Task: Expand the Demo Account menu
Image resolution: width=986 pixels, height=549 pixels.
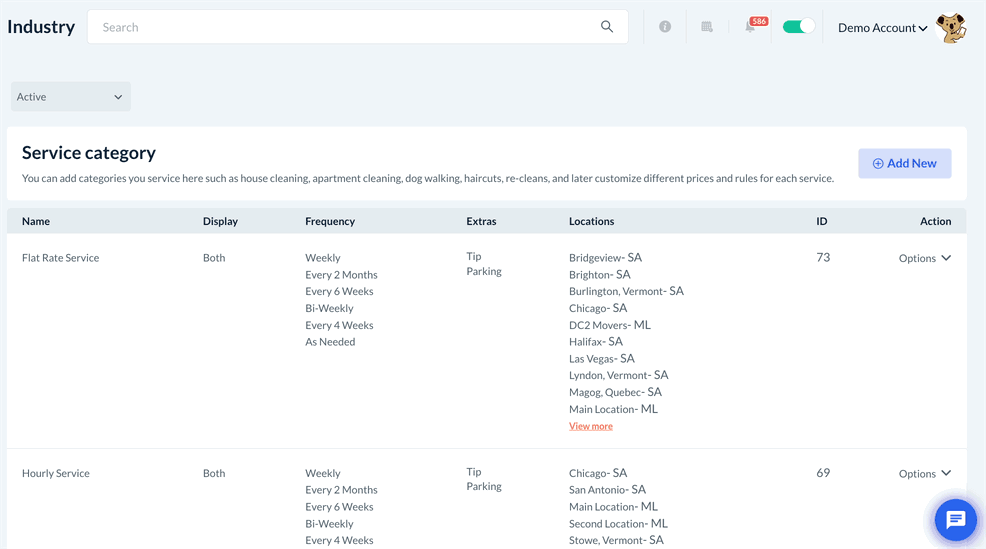Action: (882, 28)
